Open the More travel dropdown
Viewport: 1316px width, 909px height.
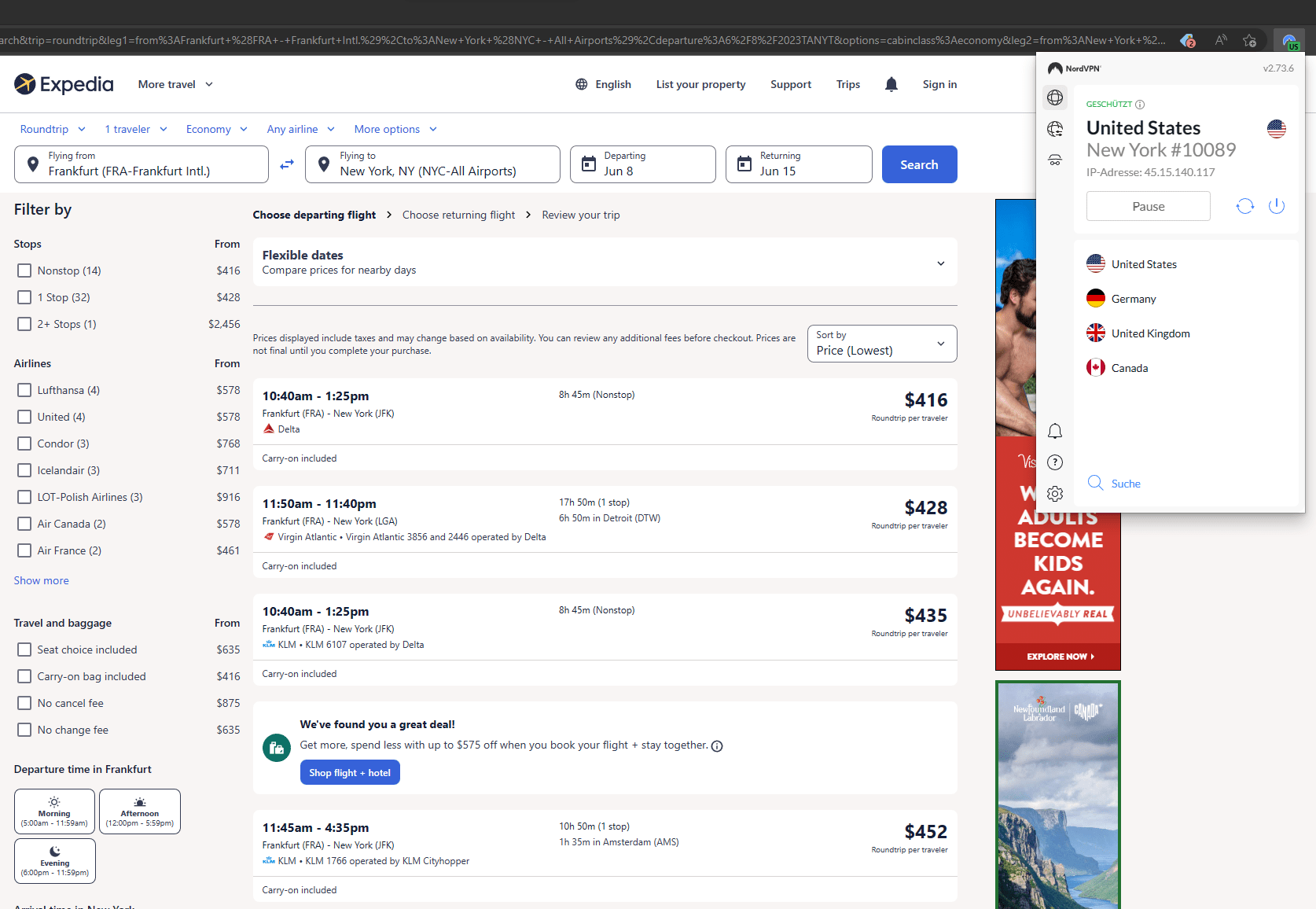(175, 84)
